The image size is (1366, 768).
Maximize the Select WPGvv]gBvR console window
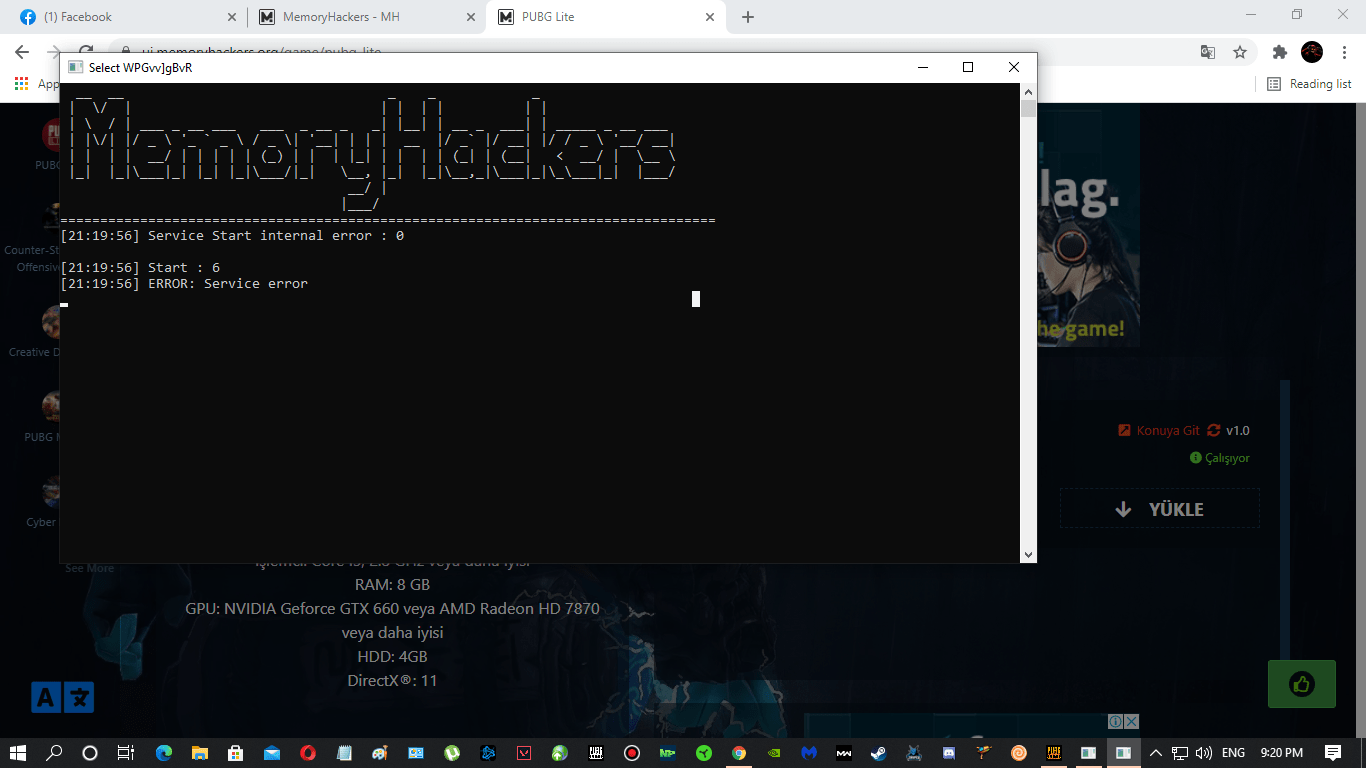point(968,67)
